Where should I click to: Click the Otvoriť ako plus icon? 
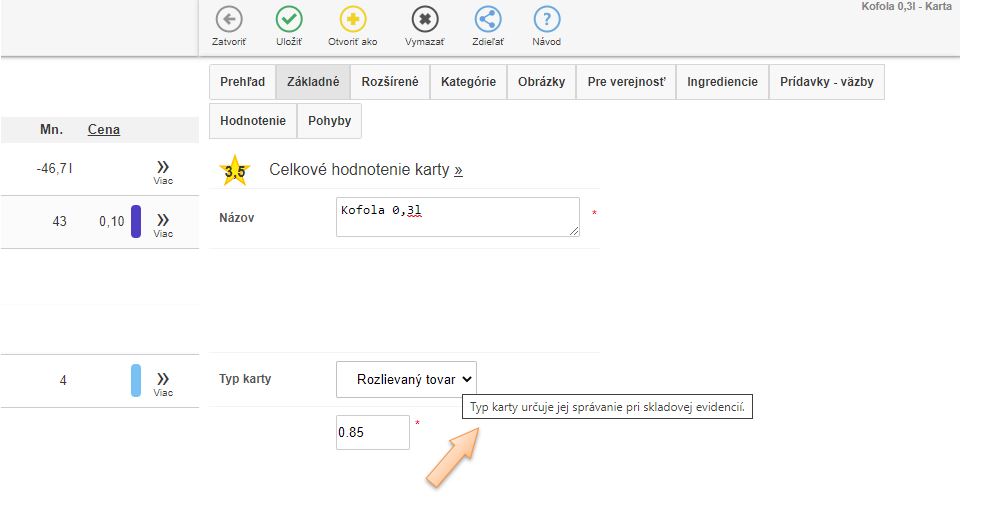[x=353, y=20]
